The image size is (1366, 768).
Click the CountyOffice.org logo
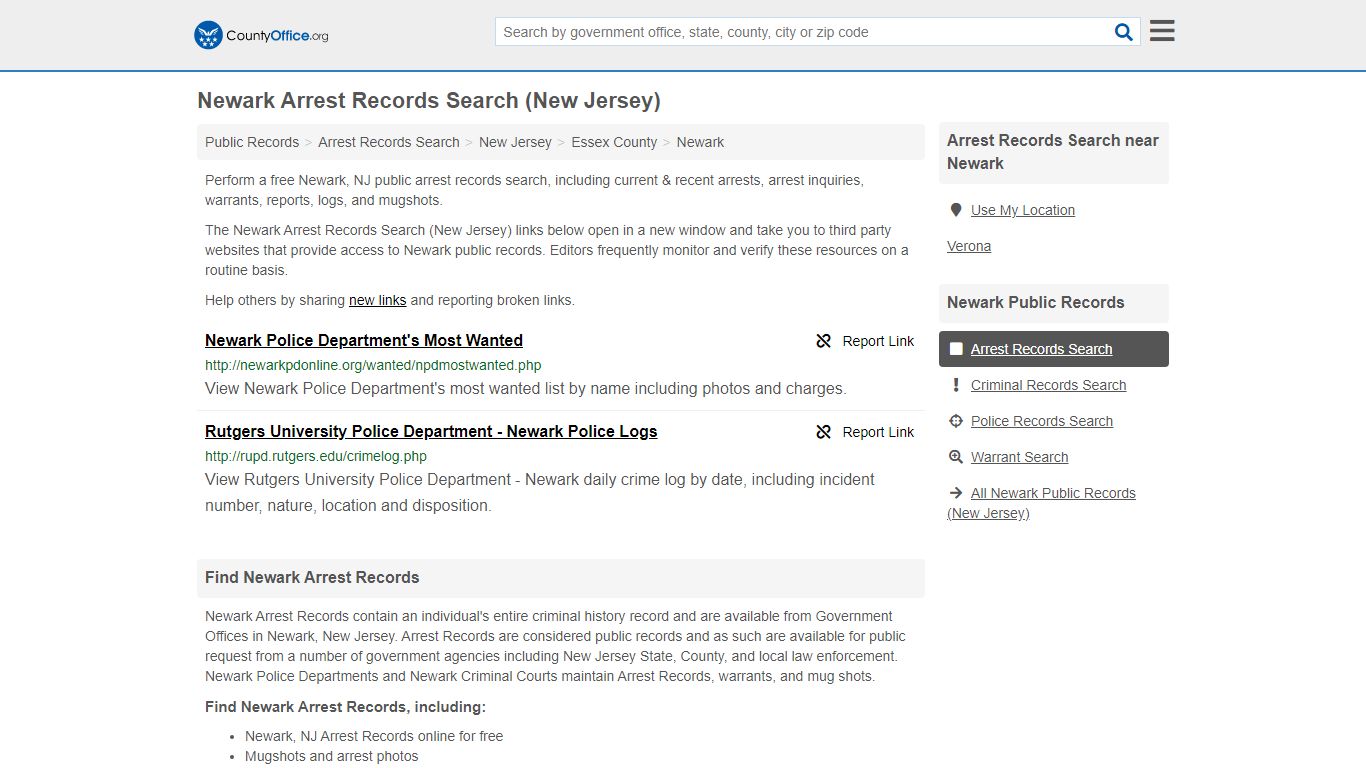[261, 35]
